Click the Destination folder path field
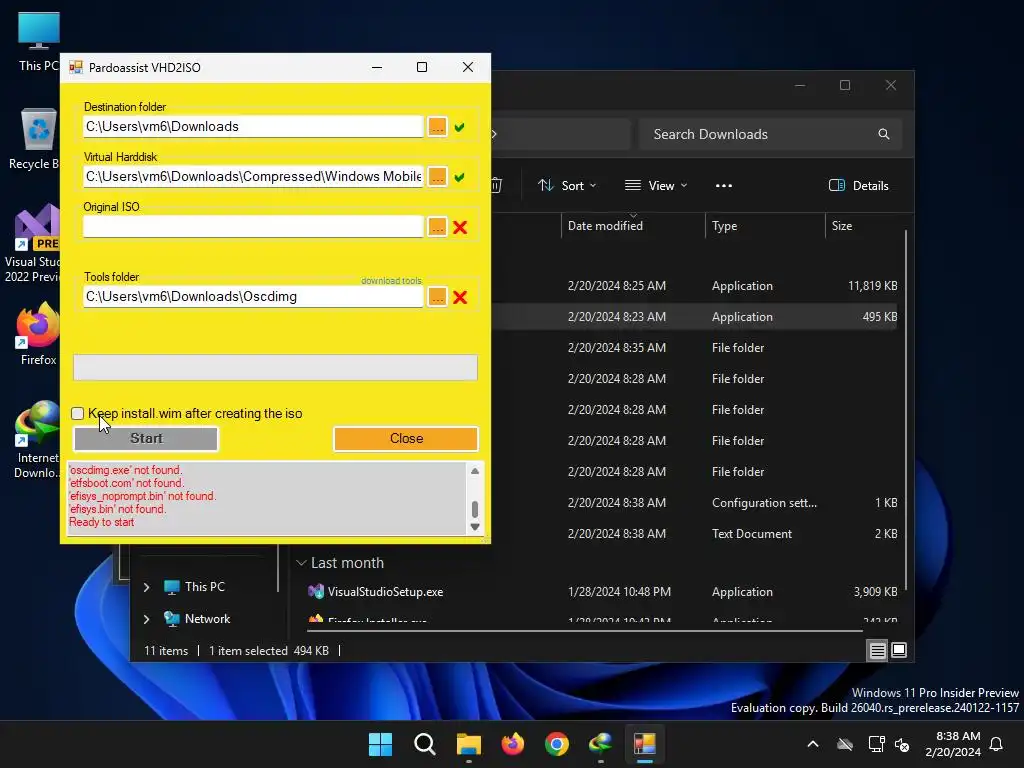 click(x=253, y=127)
